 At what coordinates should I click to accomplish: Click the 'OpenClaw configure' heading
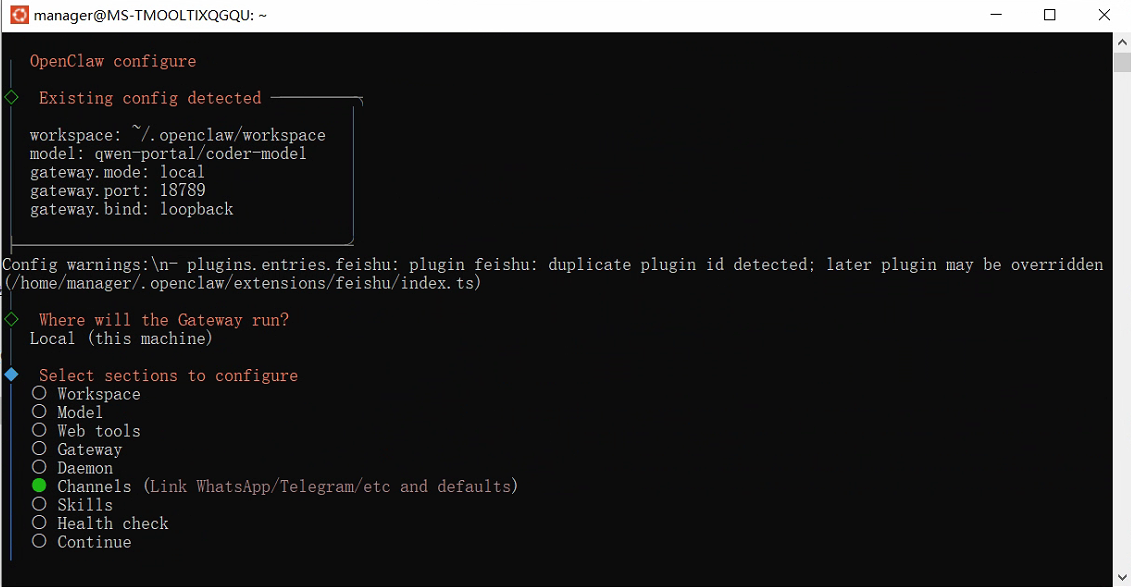(113, 61)
